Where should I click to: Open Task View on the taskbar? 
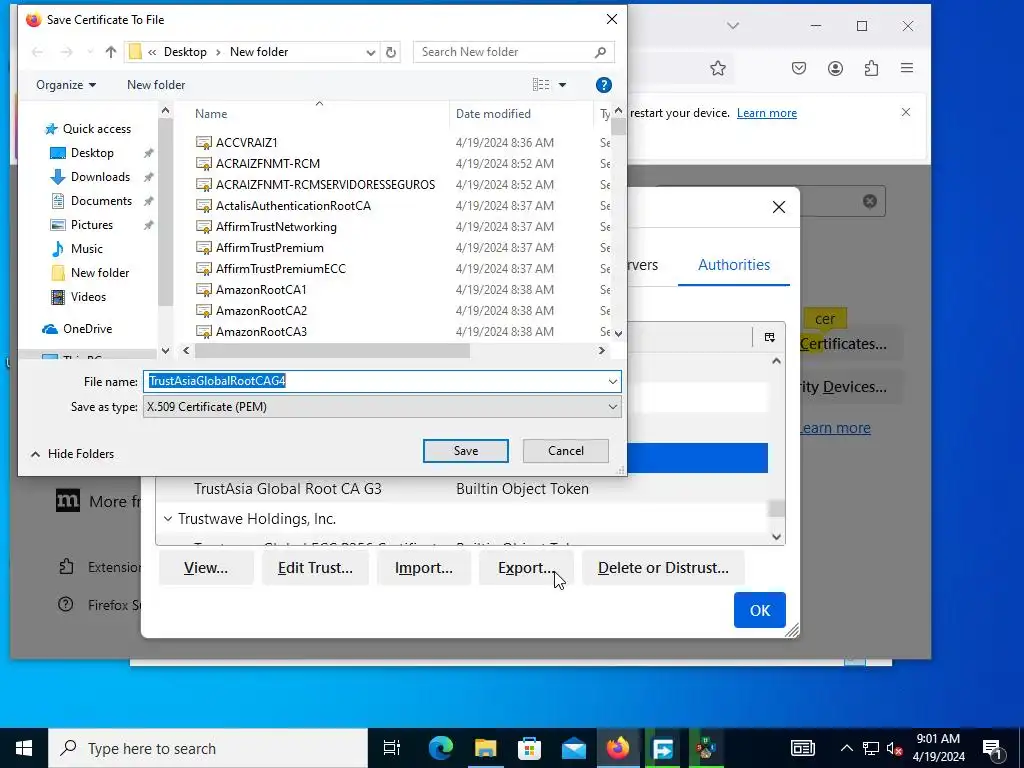click(391, 748)
